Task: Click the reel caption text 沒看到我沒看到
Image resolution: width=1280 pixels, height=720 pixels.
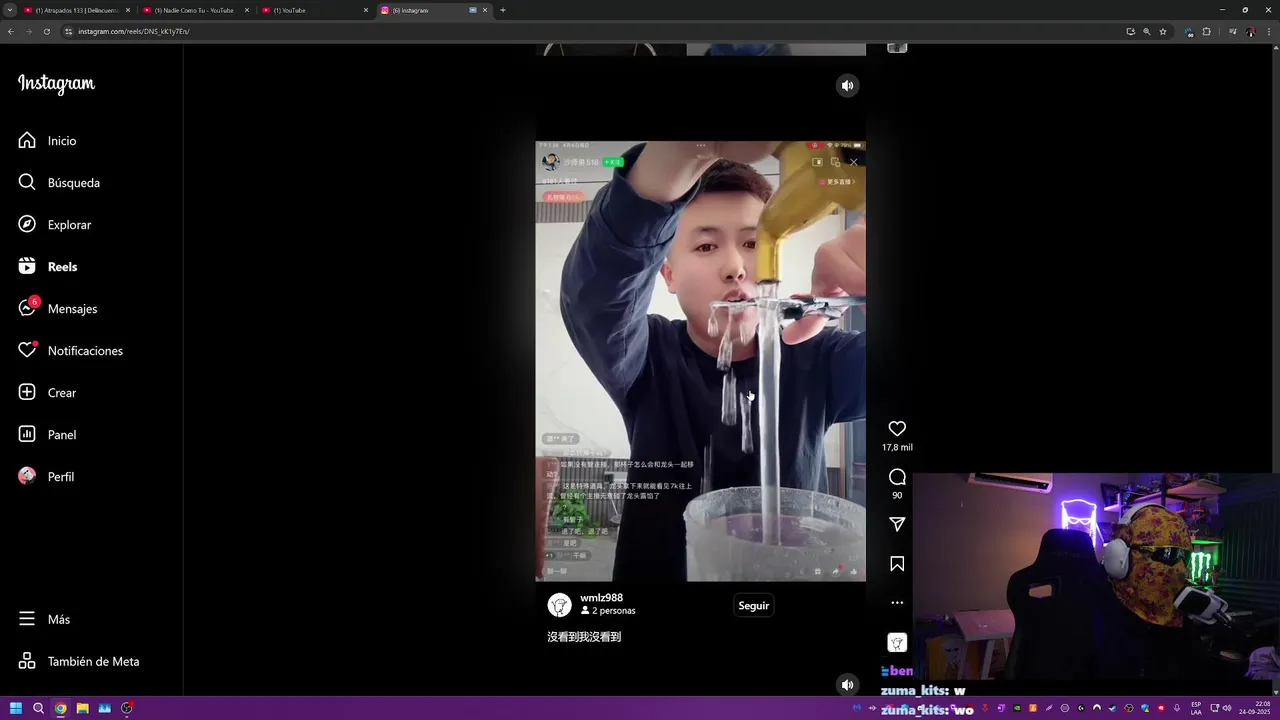Action: [x=584, y=637]
